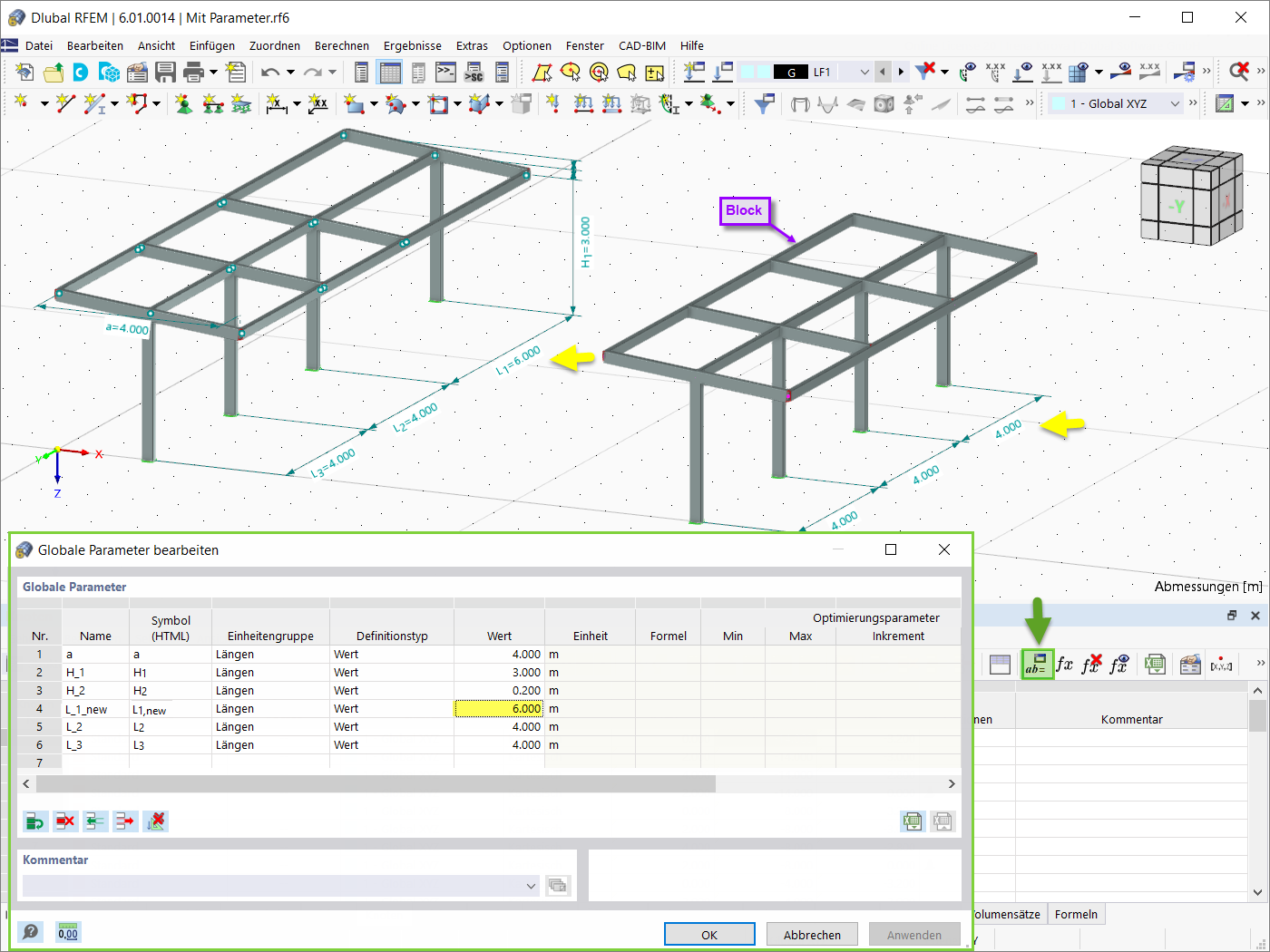Click the fx formula icon in table toolbar
The image size is (1270, 952).
click(1065, 665)
